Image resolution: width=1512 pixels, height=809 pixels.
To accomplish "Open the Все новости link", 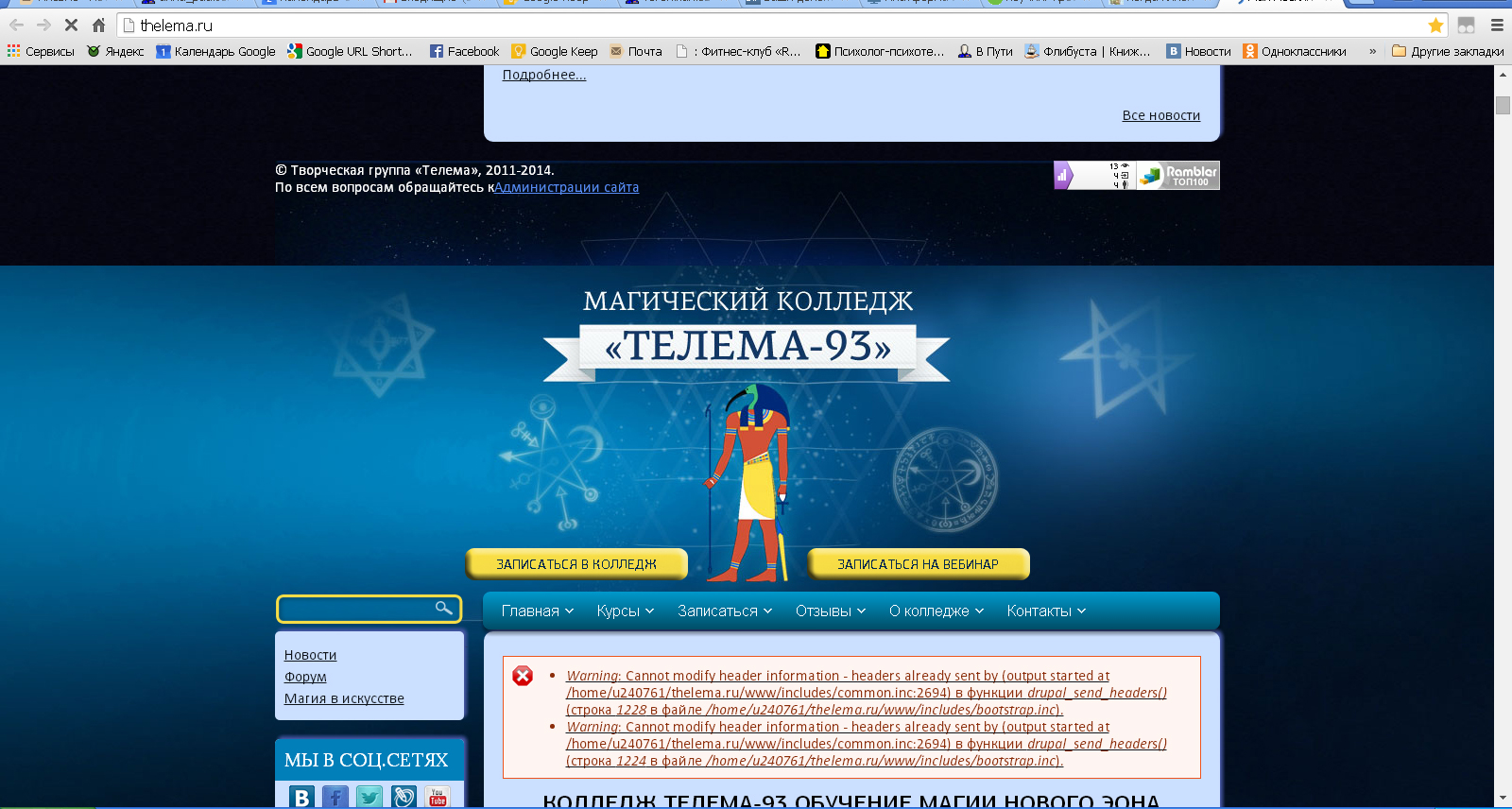I will [1161, 115].
